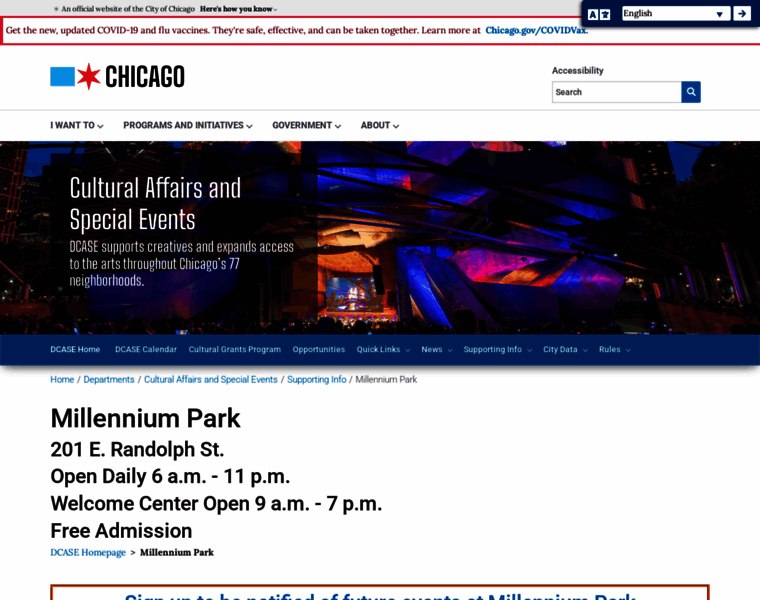Click the Chicago star logo
The image size is (760, 600).
(117, 77)
